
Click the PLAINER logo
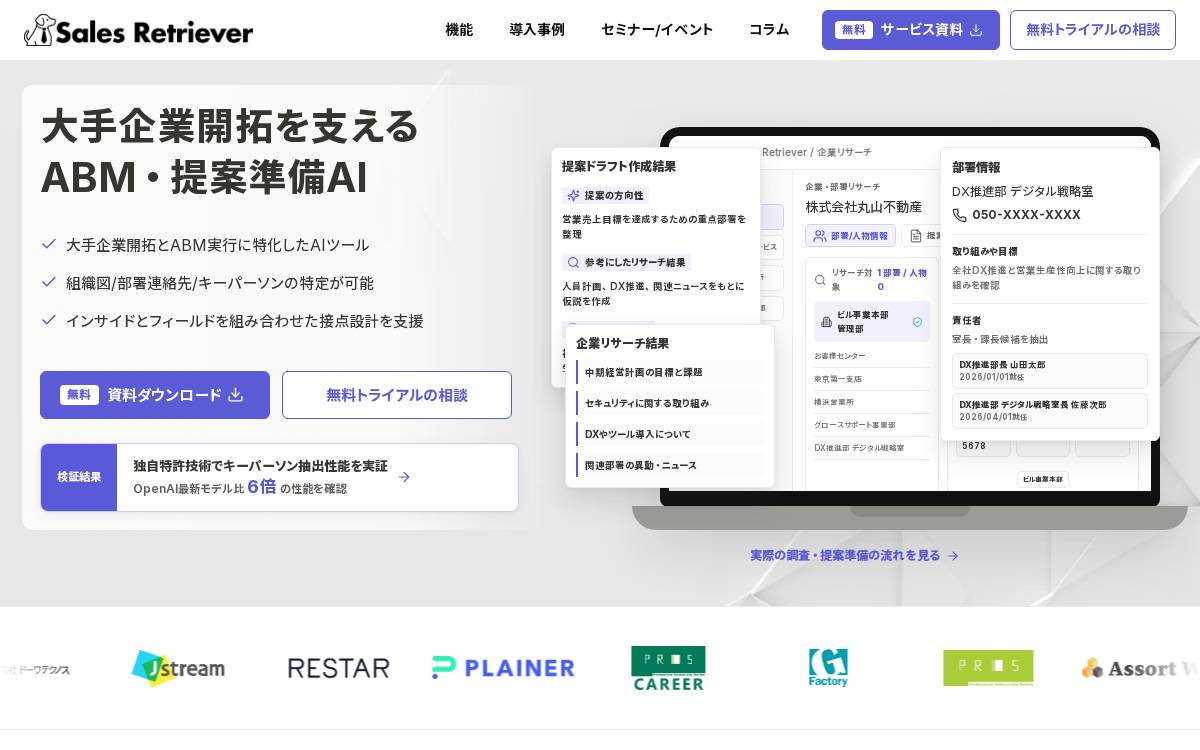tap(503, 668)
